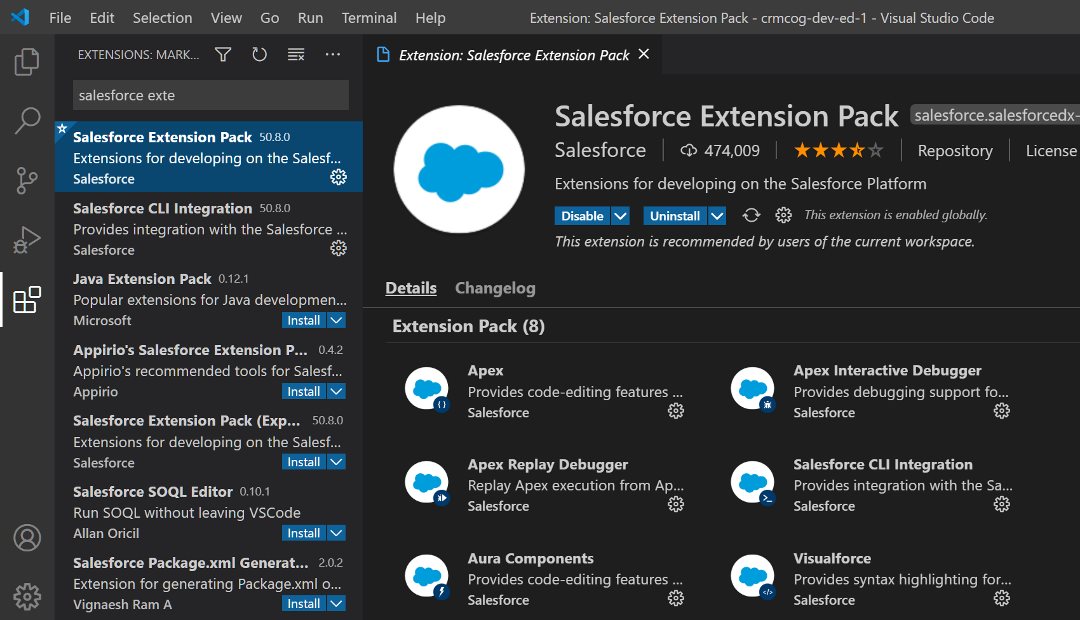Click the Apex extension icon
The image size is (1080, 620).
point(427,389)
